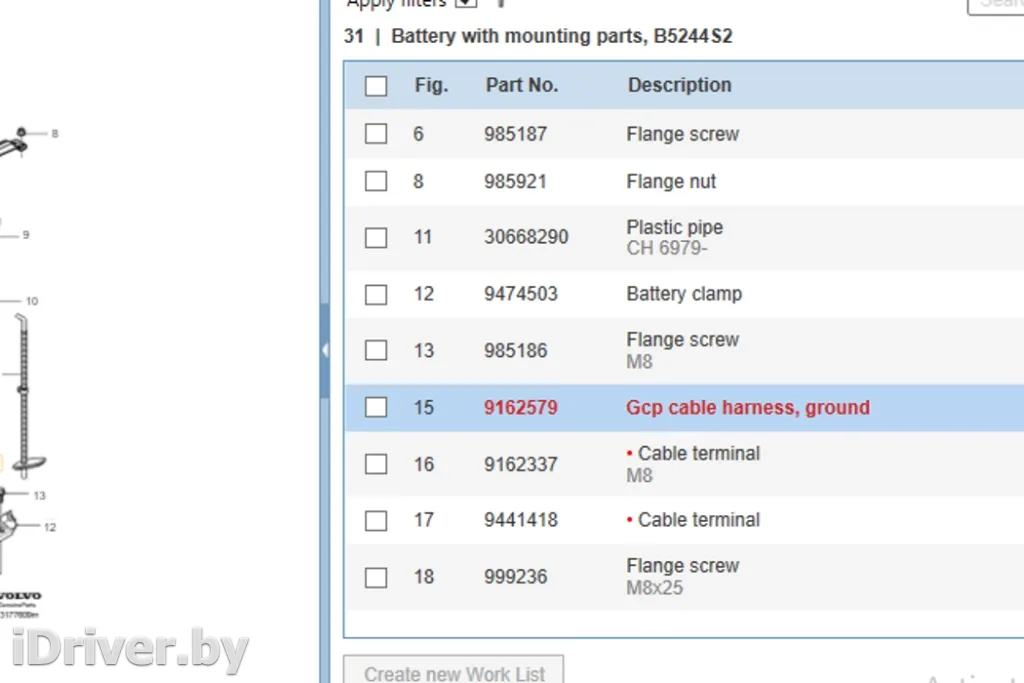Tick the select-all checkbox in the header
The width and height of the screenshot is (1024, 683).
[376, 86]
